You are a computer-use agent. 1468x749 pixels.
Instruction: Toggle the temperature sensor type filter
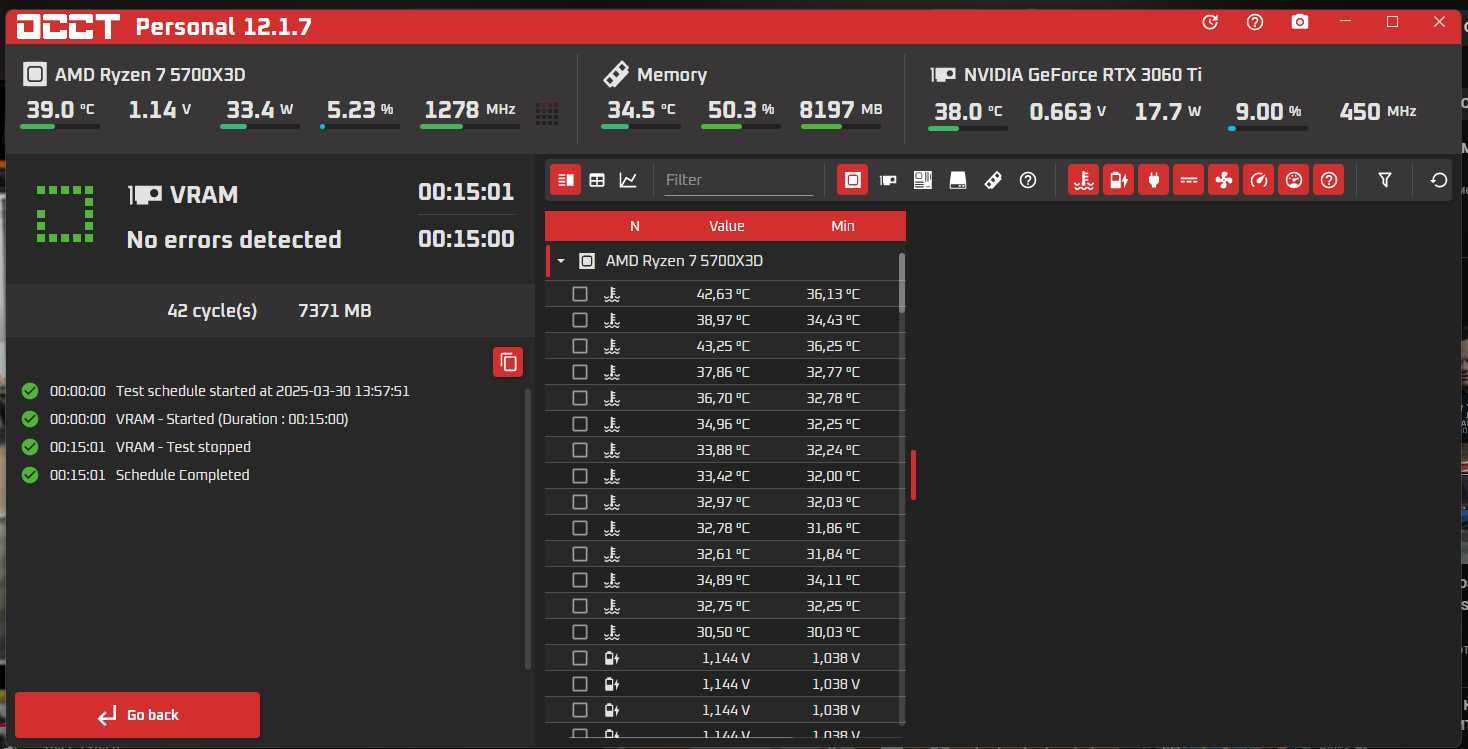(1084, 180)
